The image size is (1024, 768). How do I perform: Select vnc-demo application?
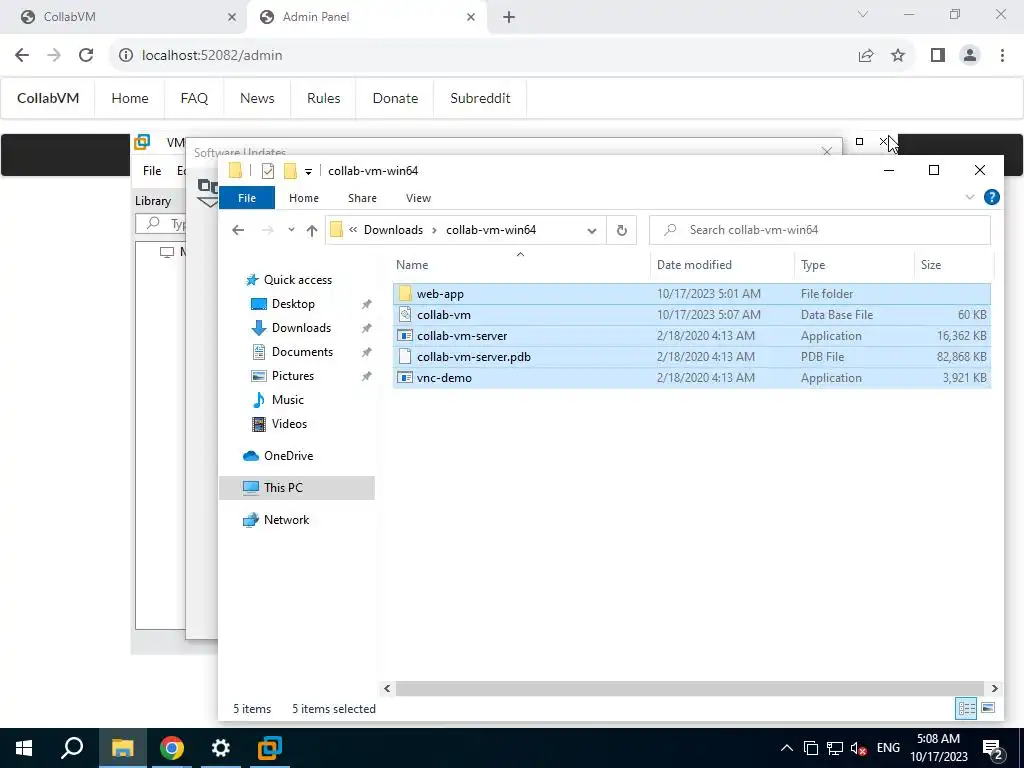pos(692,377)
